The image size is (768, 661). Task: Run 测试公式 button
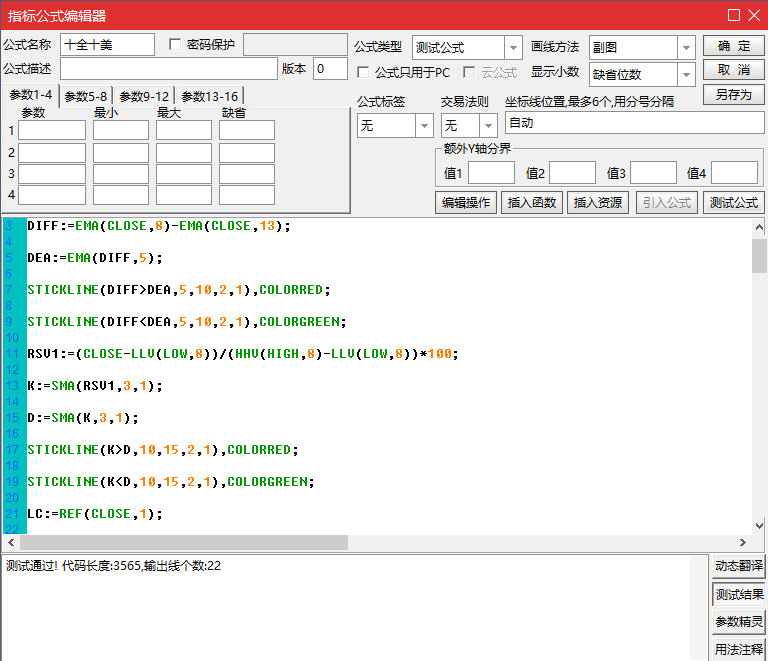click(732, 202)
